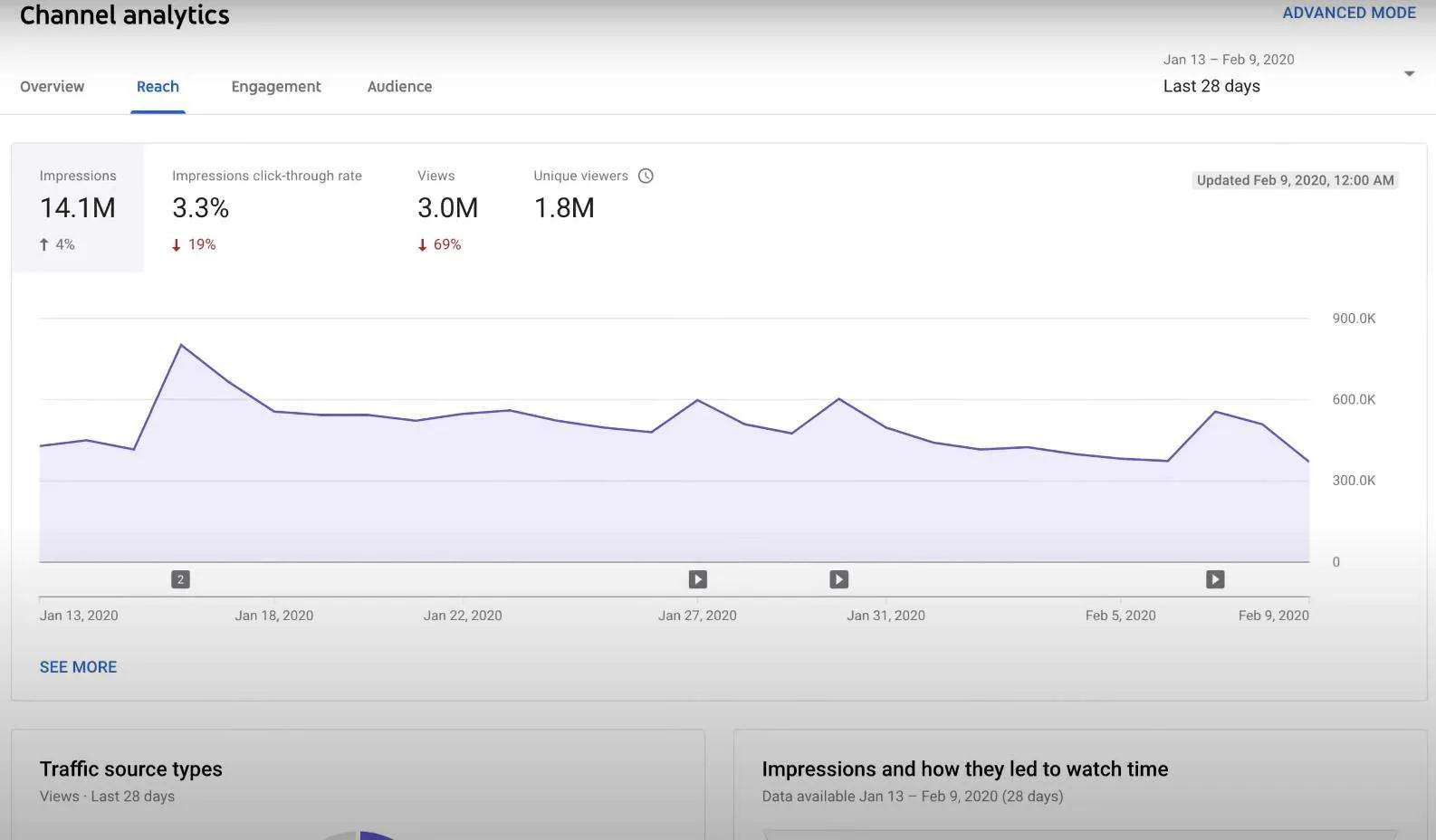The width and height of the screenshot is (1436, 840).
Task: Click the Updated Feb 9, 2020 timestamp
Action: pyautogui.click(x=1296, y=180)
